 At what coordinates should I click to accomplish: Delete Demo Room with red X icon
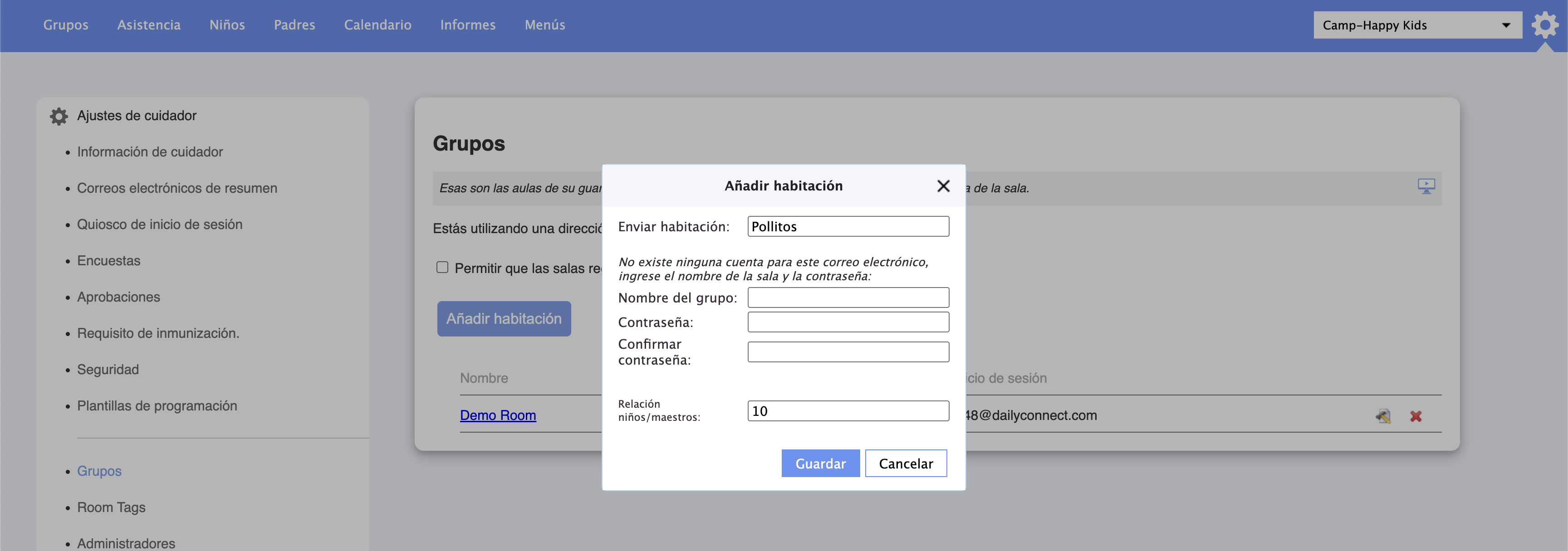[1416, 416]
